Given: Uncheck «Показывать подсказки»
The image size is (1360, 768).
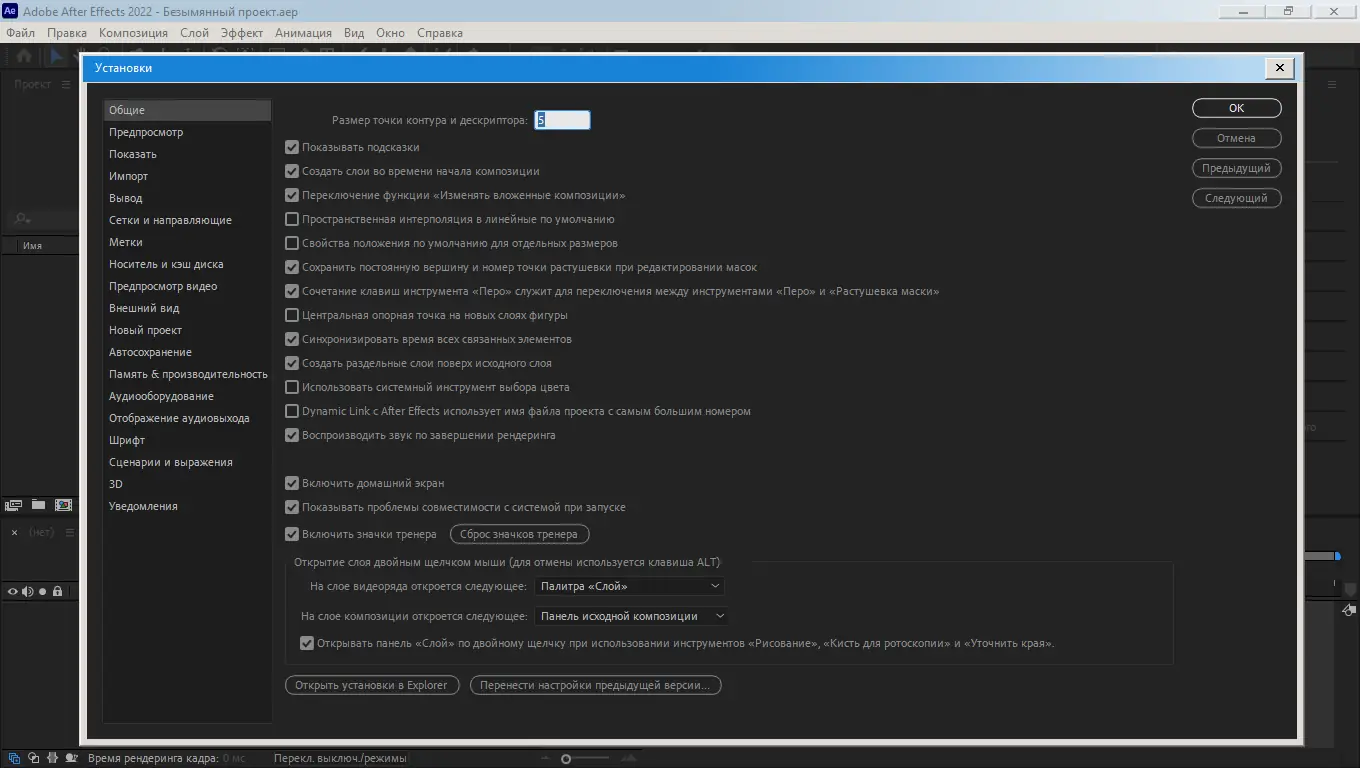Looking at the screenshot, I should (292, 147).
